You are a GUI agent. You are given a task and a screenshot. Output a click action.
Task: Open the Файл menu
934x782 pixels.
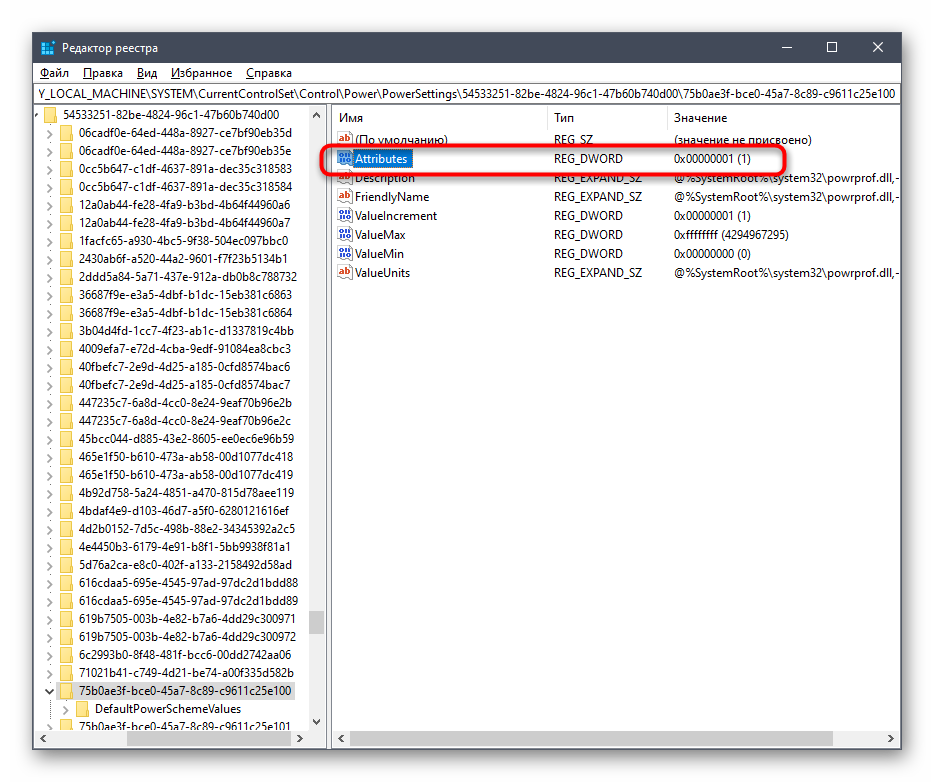click(54, 73)
